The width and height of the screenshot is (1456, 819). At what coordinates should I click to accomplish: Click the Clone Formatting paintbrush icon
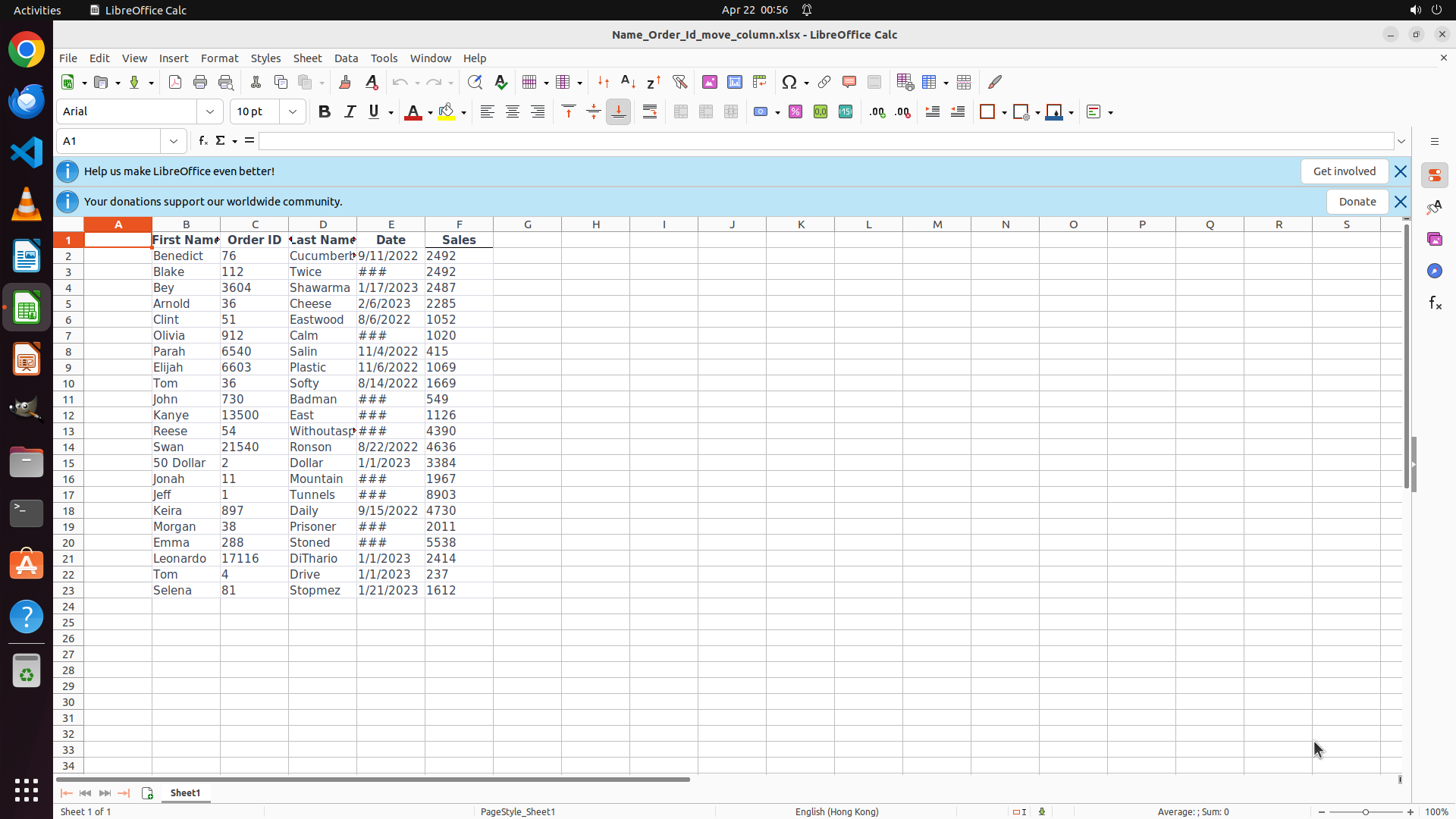(344, 82)
